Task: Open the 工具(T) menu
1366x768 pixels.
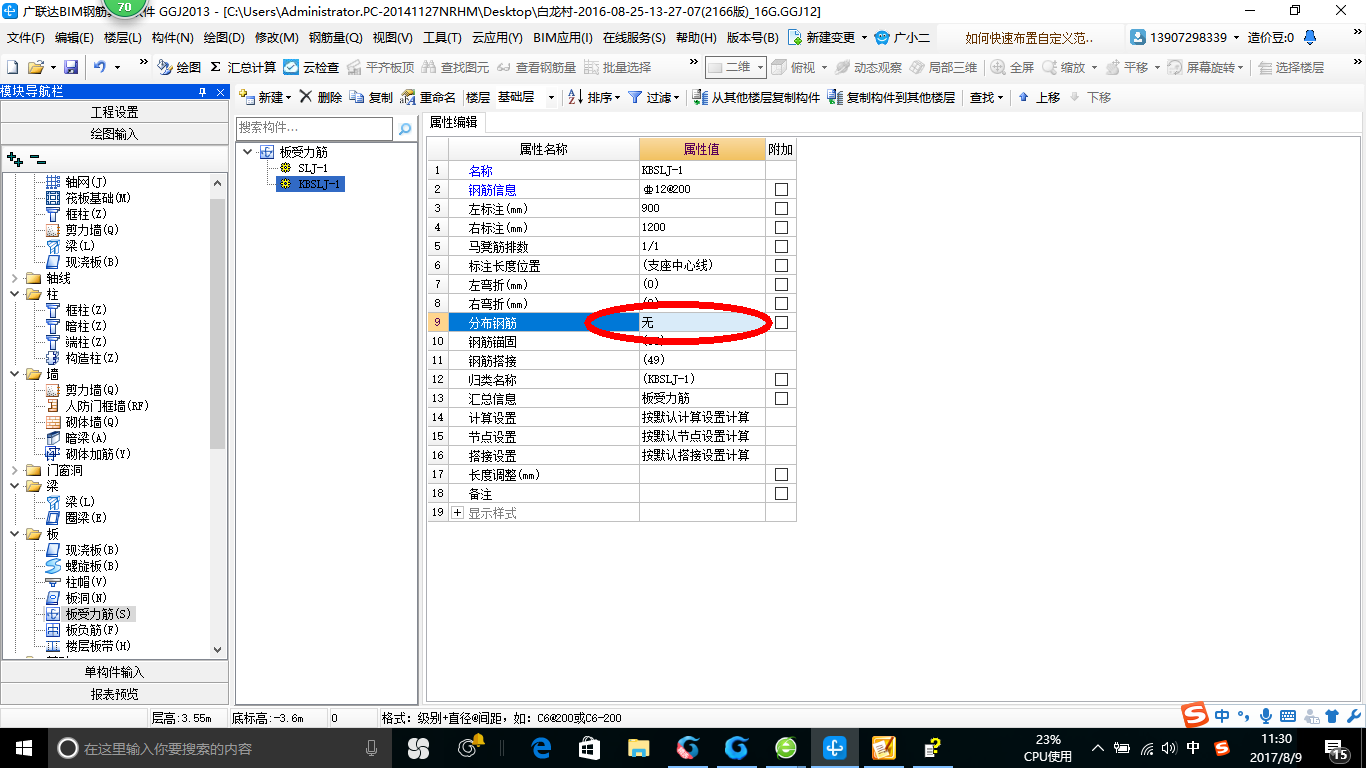Action: [x=442, y=37]
